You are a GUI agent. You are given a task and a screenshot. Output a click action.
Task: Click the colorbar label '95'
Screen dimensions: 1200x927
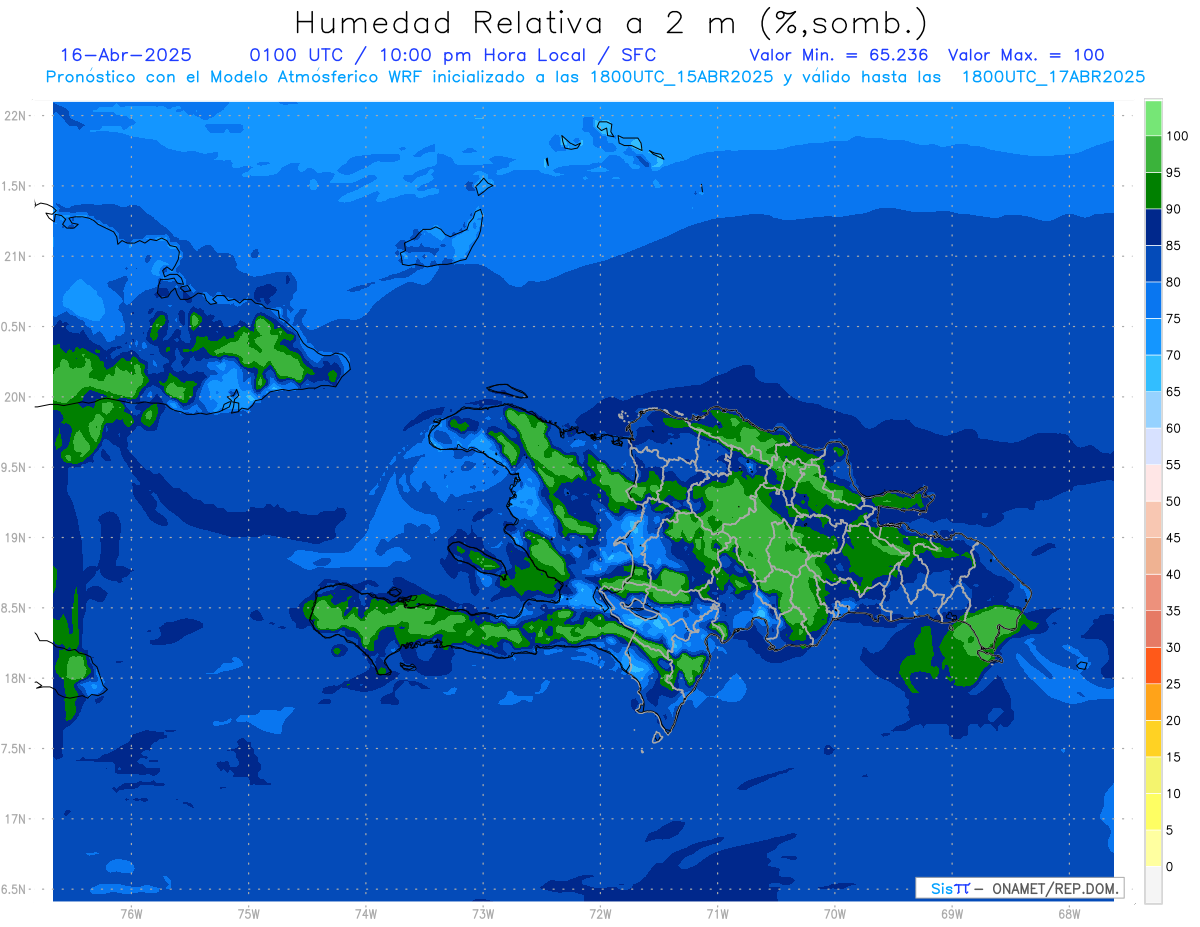pyautogui.click(x=1173, y=173)
